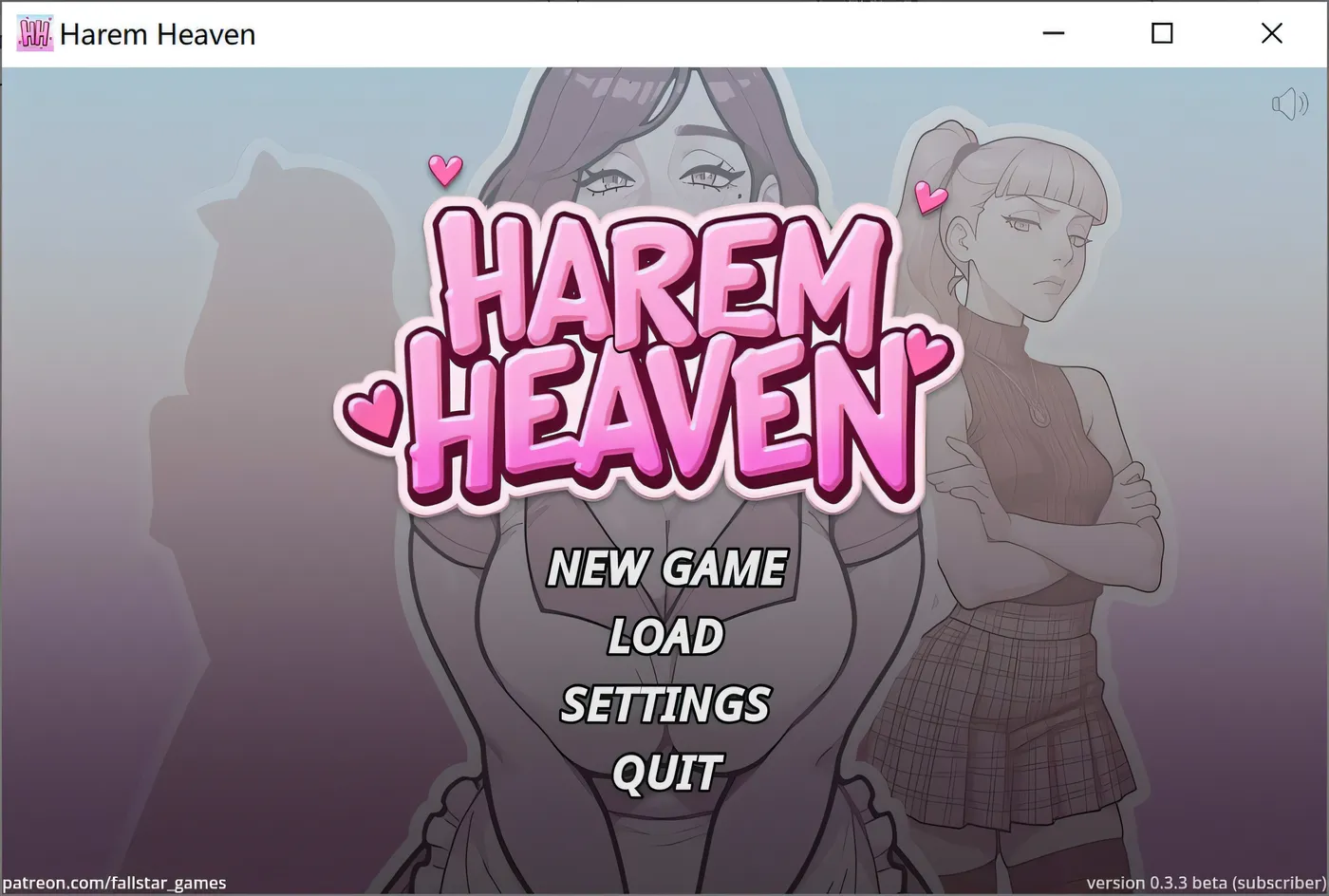The image size is (1329, 896).
Task: Start a New Game from the menu
Action: point(666,569)
